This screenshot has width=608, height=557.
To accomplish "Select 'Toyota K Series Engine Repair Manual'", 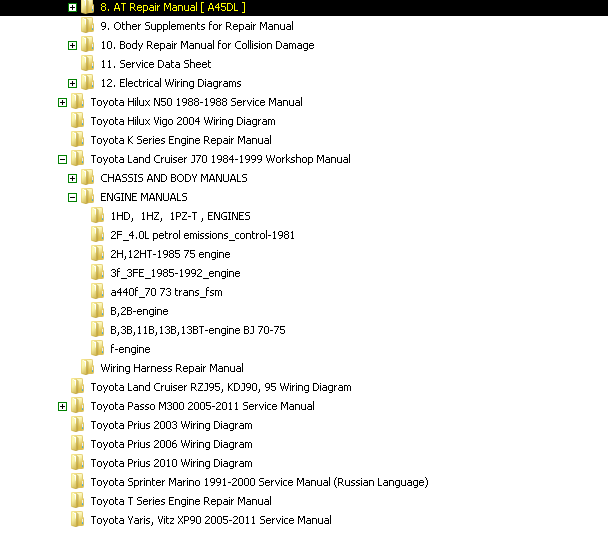I will 181,140.
